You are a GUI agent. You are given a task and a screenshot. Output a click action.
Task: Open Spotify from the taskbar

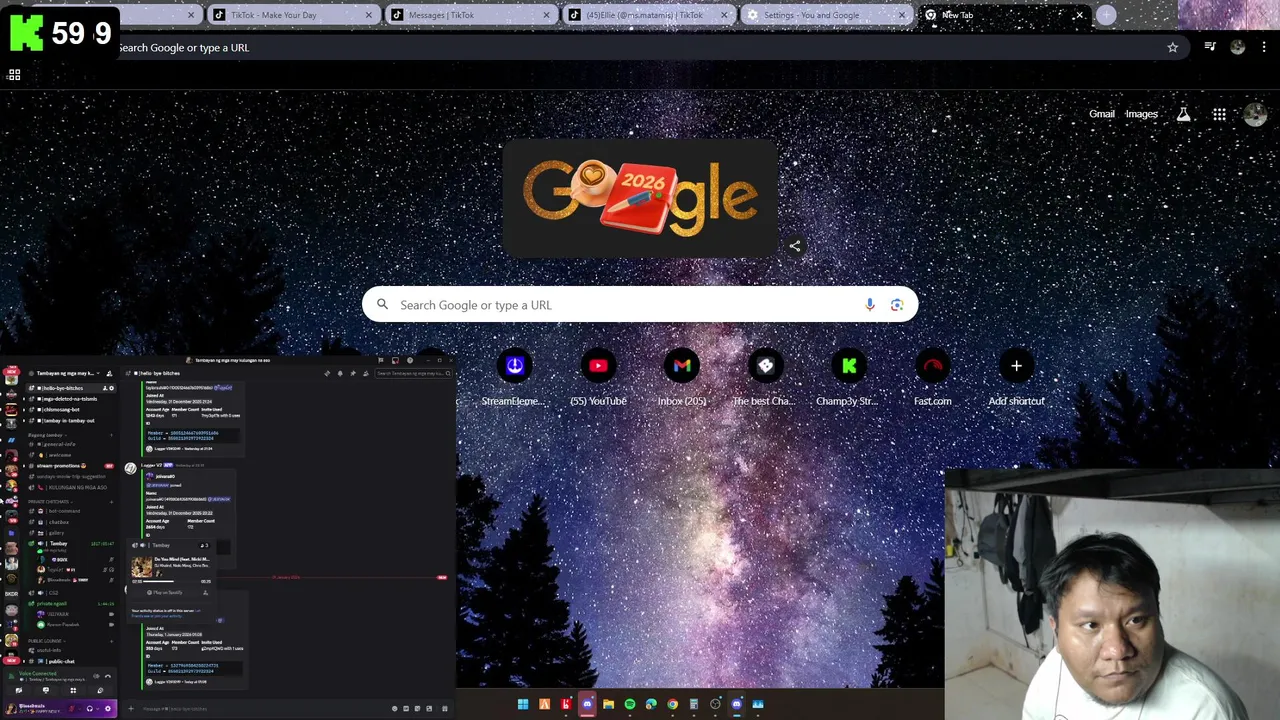(x=630, y=704)
